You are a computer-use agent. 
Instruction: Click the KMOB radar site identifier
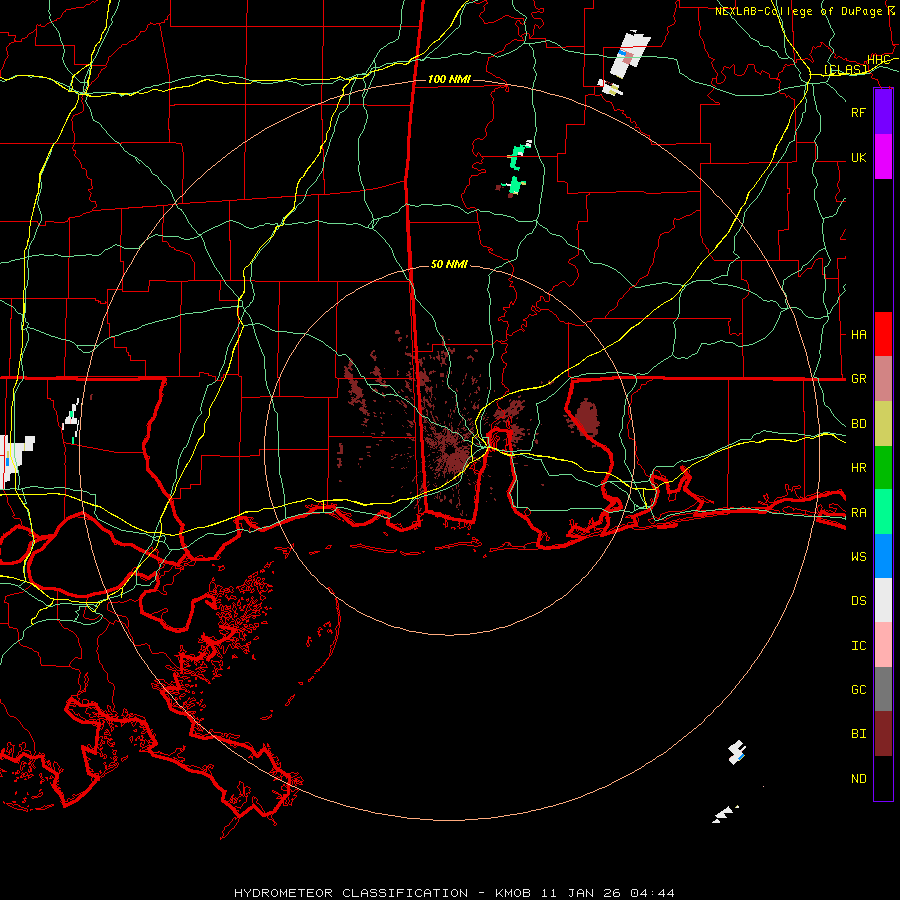pyautogui.click(x=513, y=893)
